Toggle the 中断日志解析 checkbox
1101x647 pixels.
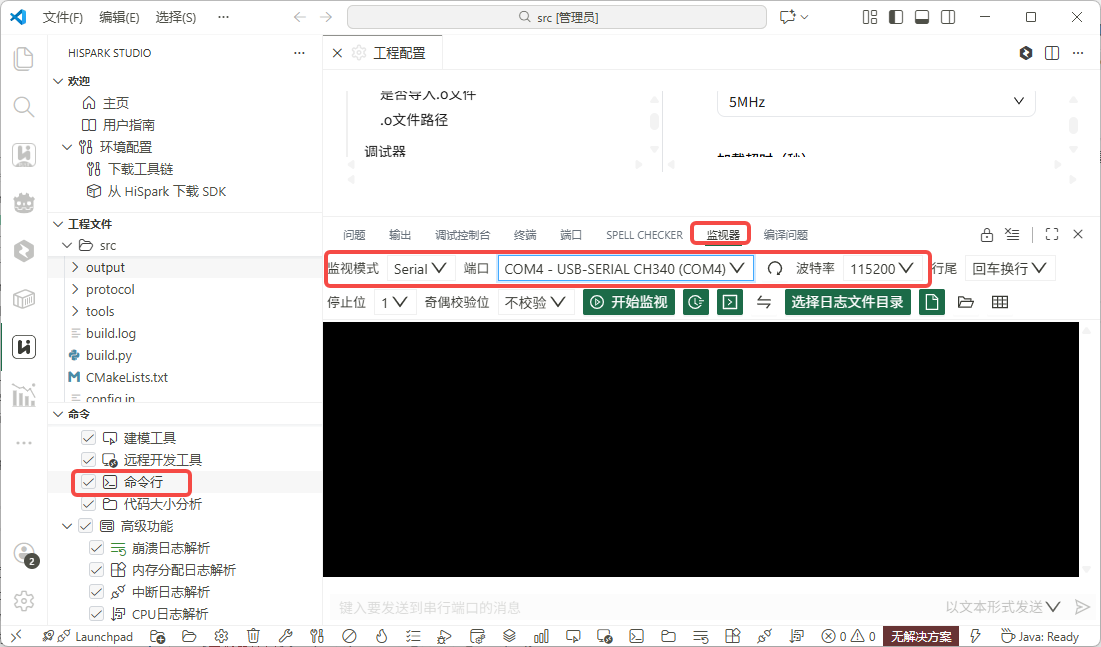(x=97, y=592)
